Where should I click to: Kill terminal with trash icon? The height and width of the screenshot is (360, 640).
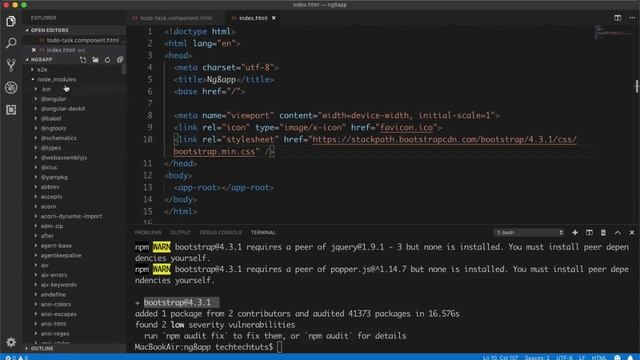coord(603,233)
